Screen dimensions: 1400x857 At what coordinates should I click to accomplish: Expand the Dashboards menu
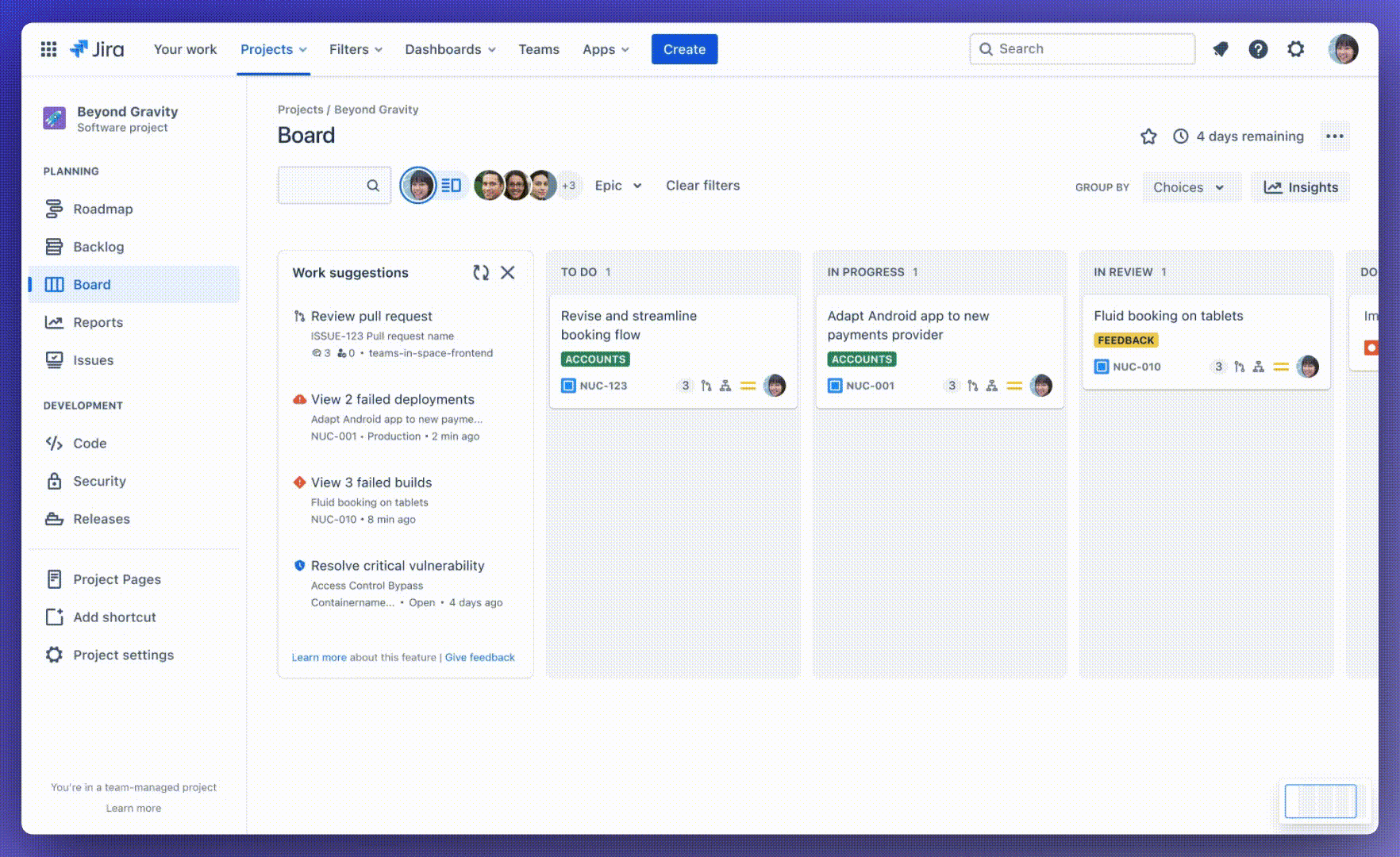(450, 49)
